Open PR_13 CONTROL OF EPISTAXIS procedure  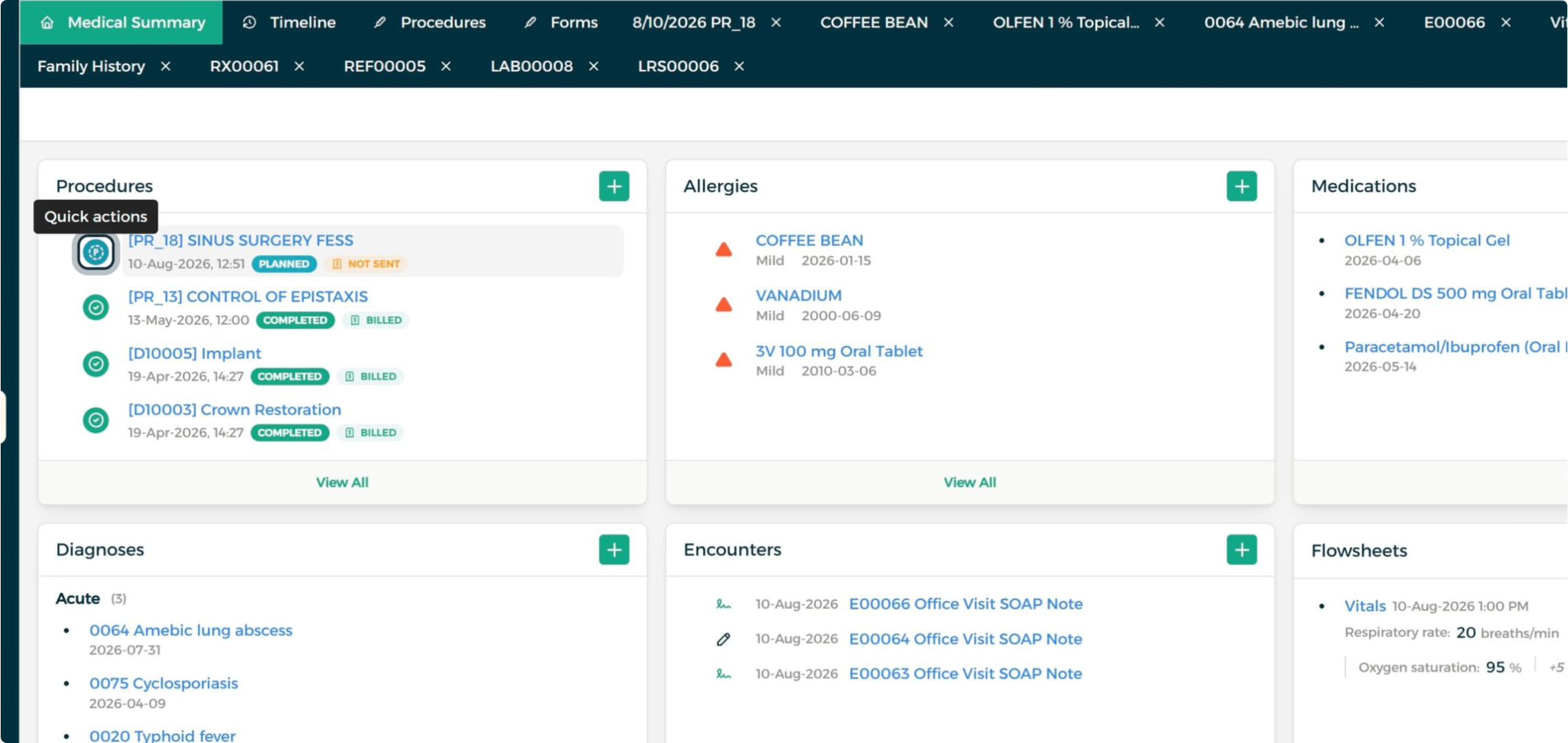point(248,297)
